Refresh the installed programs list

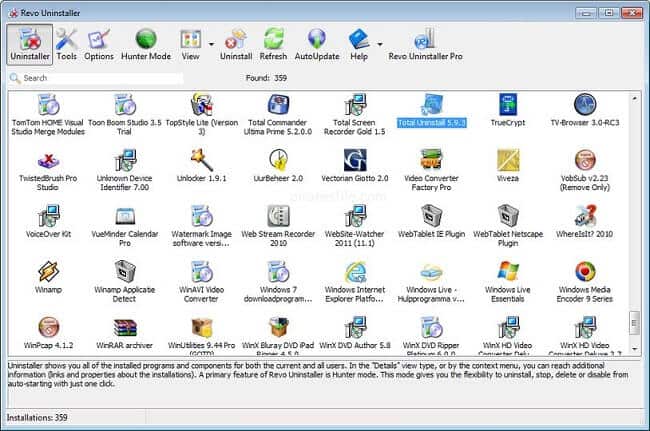273,44
